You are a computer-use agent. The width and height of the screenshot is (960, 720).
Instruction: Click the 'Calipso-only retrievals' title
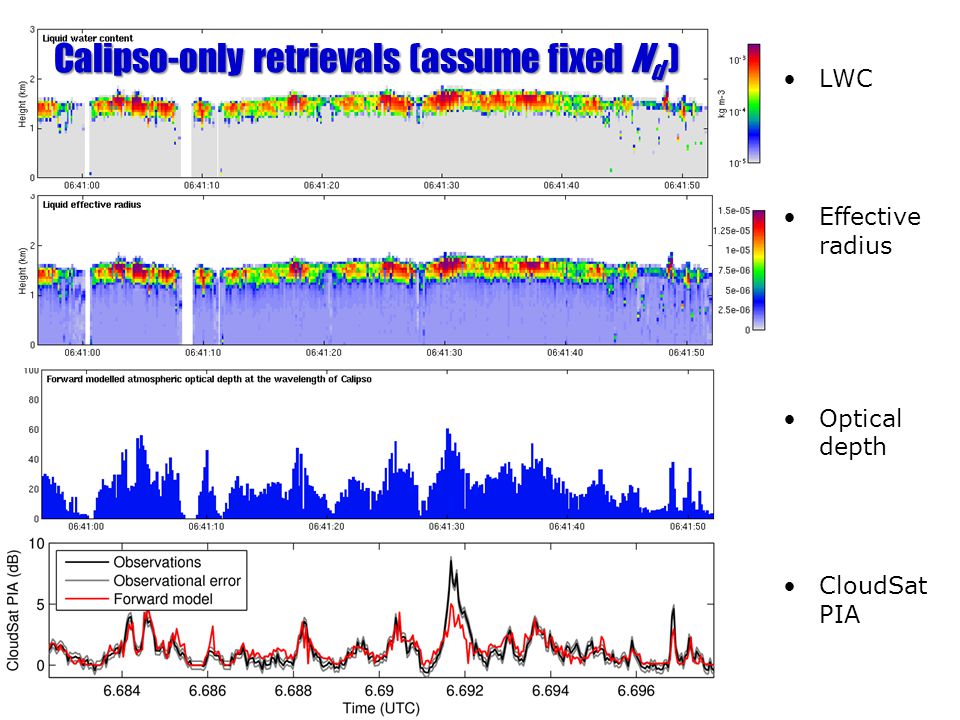tap(367, 61)
